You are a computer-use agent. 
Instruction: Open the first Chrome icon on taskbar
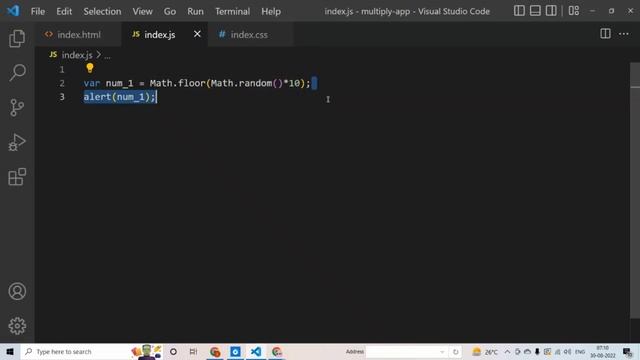(215, 351)
